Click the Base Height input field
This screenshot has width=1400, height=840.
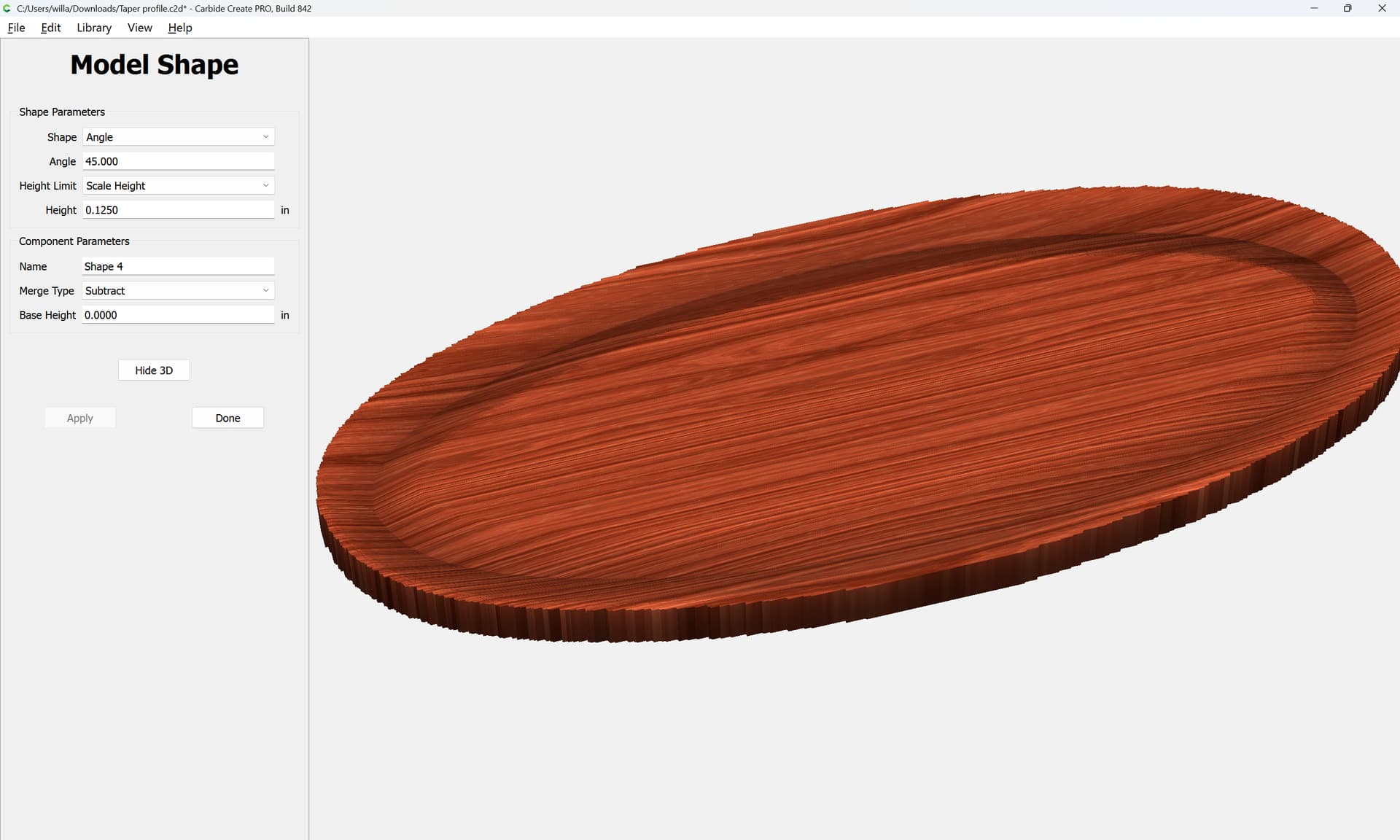tap(178, 315)
